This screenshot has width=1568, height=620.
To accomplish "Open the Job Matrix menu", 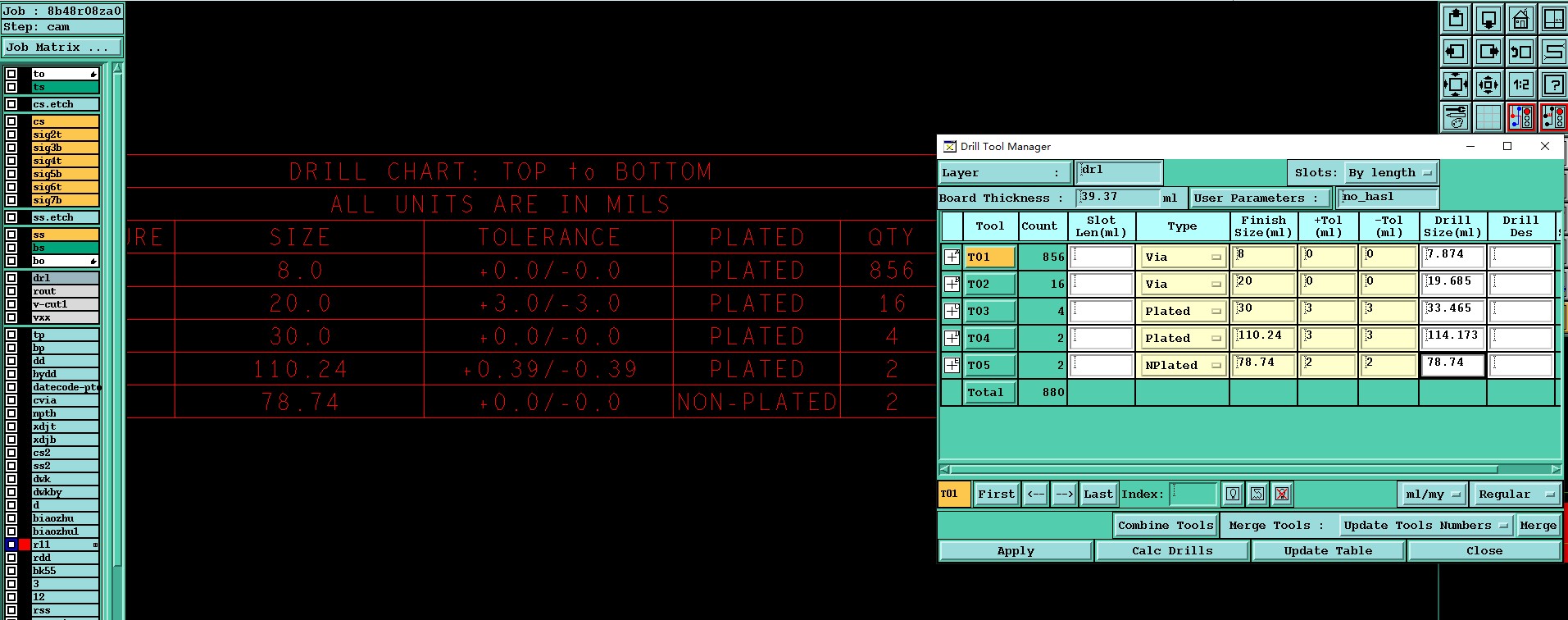I will pos(61,48).
